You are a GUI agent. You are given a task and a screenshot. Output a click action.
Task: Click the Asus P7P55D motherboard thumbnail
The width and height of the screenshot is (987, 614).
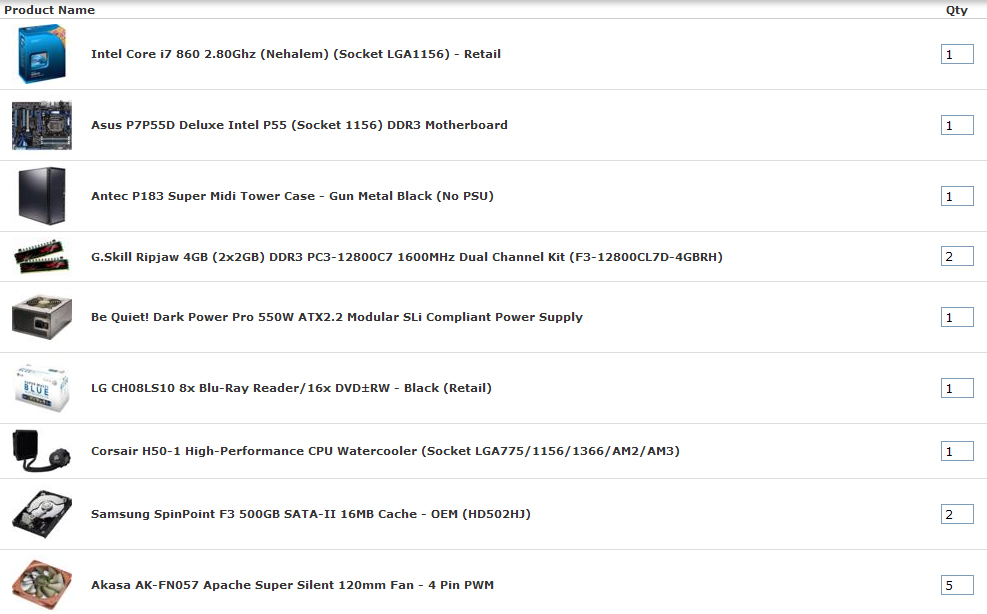coord(42,125)
